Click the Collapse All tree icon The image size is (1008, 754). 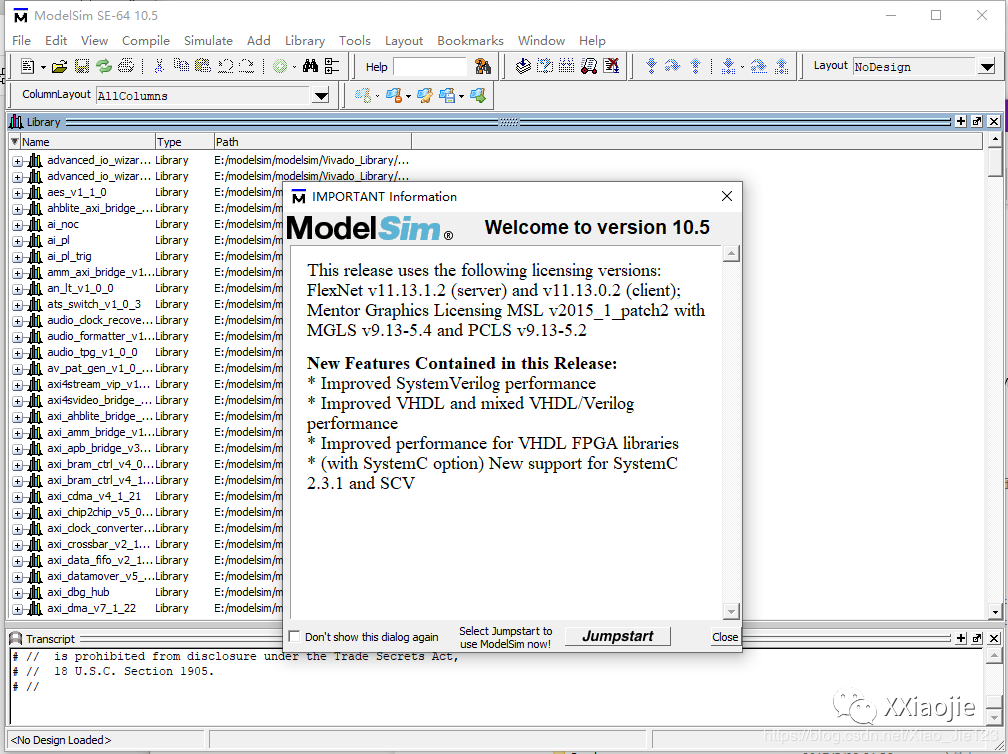[x=332, y=66]
